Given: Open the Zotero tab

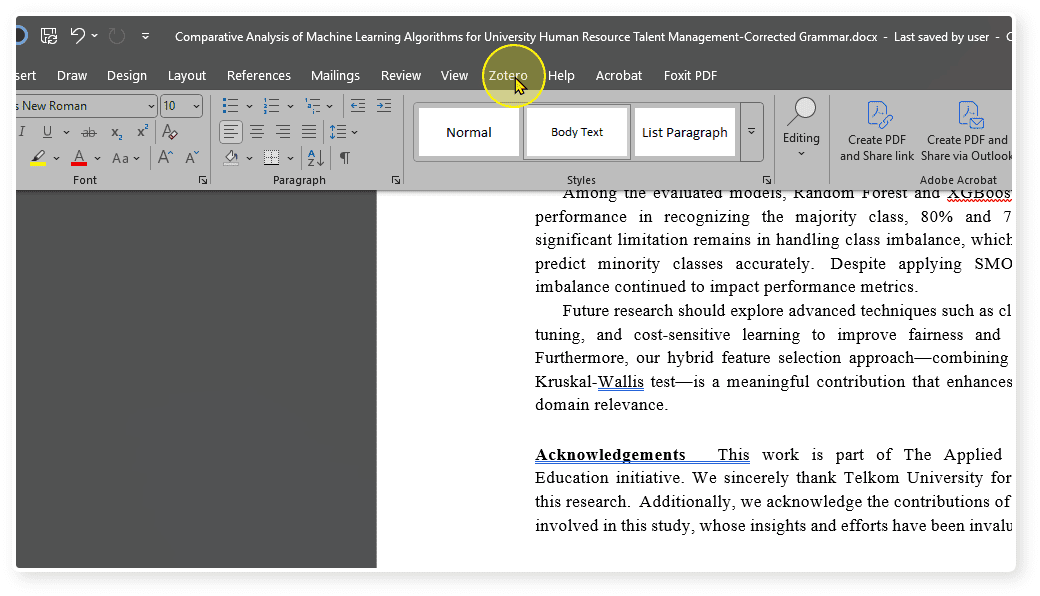Looking at the screenshot, I should coord(508,76).
